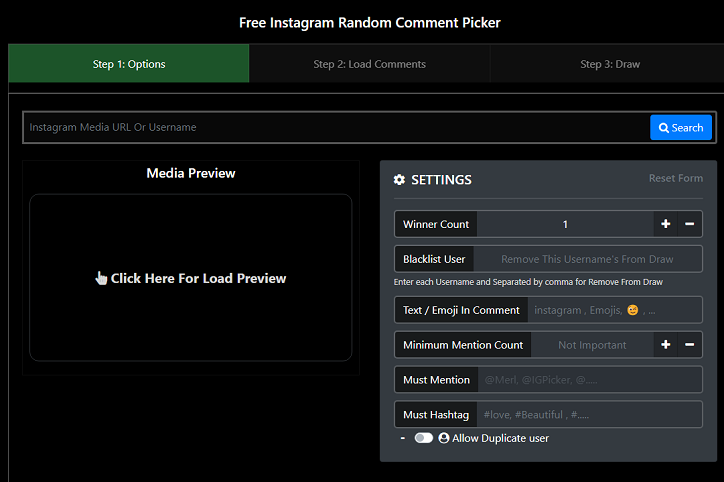This screenshot has height=482, width=724.
Task: Click the Minimum Mention Count value field
Action: click(592, 344)
